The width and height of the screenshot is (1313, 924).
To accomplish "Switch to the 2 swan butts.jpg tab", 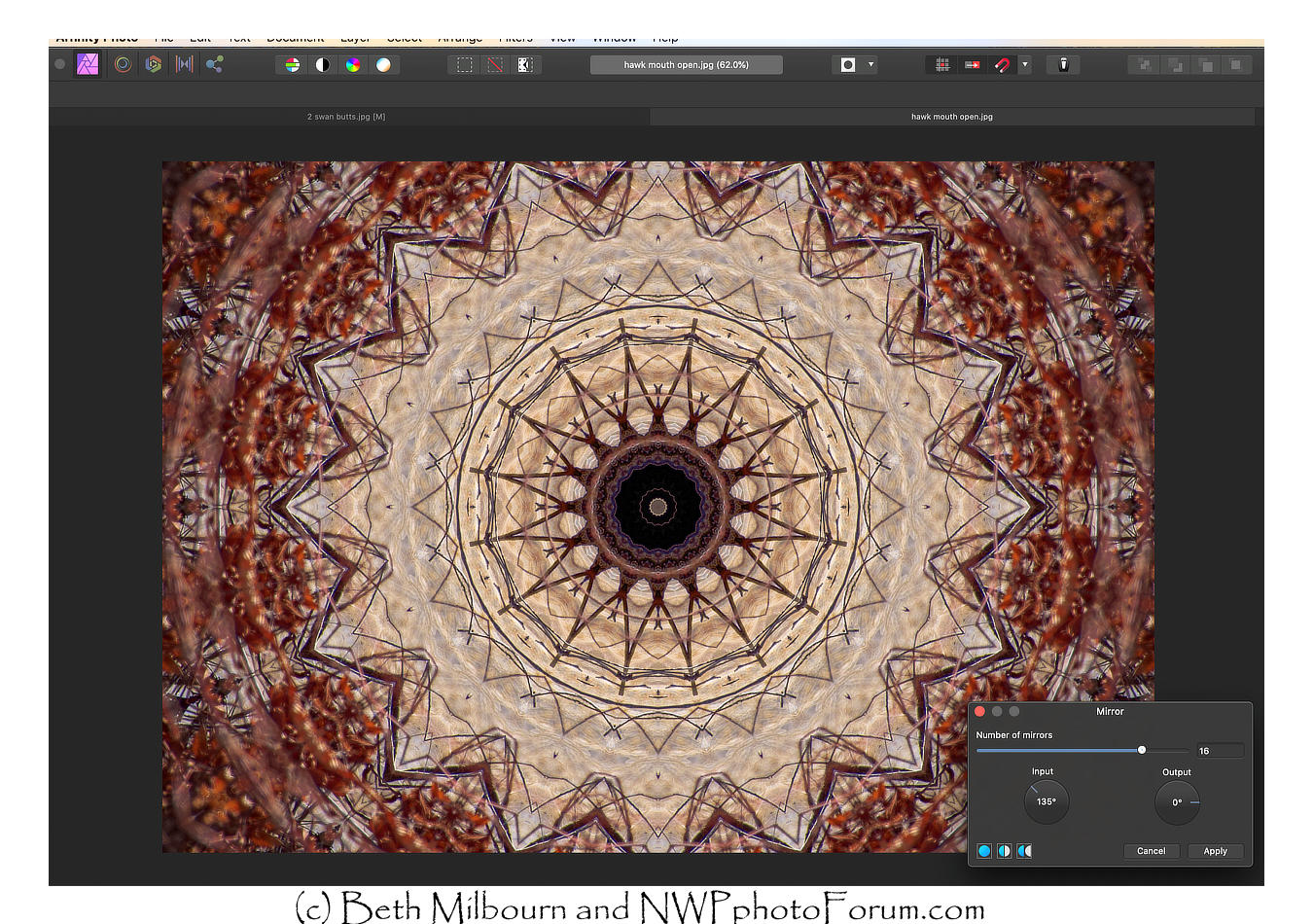I will (x=346, y=117).
